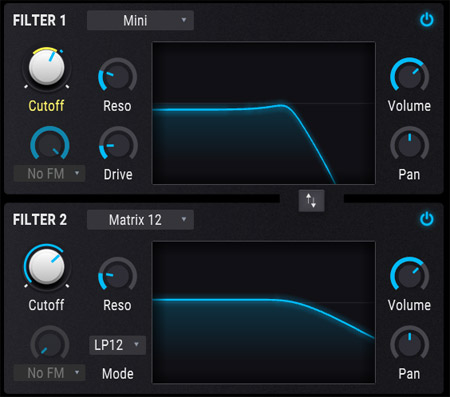Viewport: 450px width, 397px height.
Task: Click the Filter 1 frequency response display
Action: click(x=264, y=113)
